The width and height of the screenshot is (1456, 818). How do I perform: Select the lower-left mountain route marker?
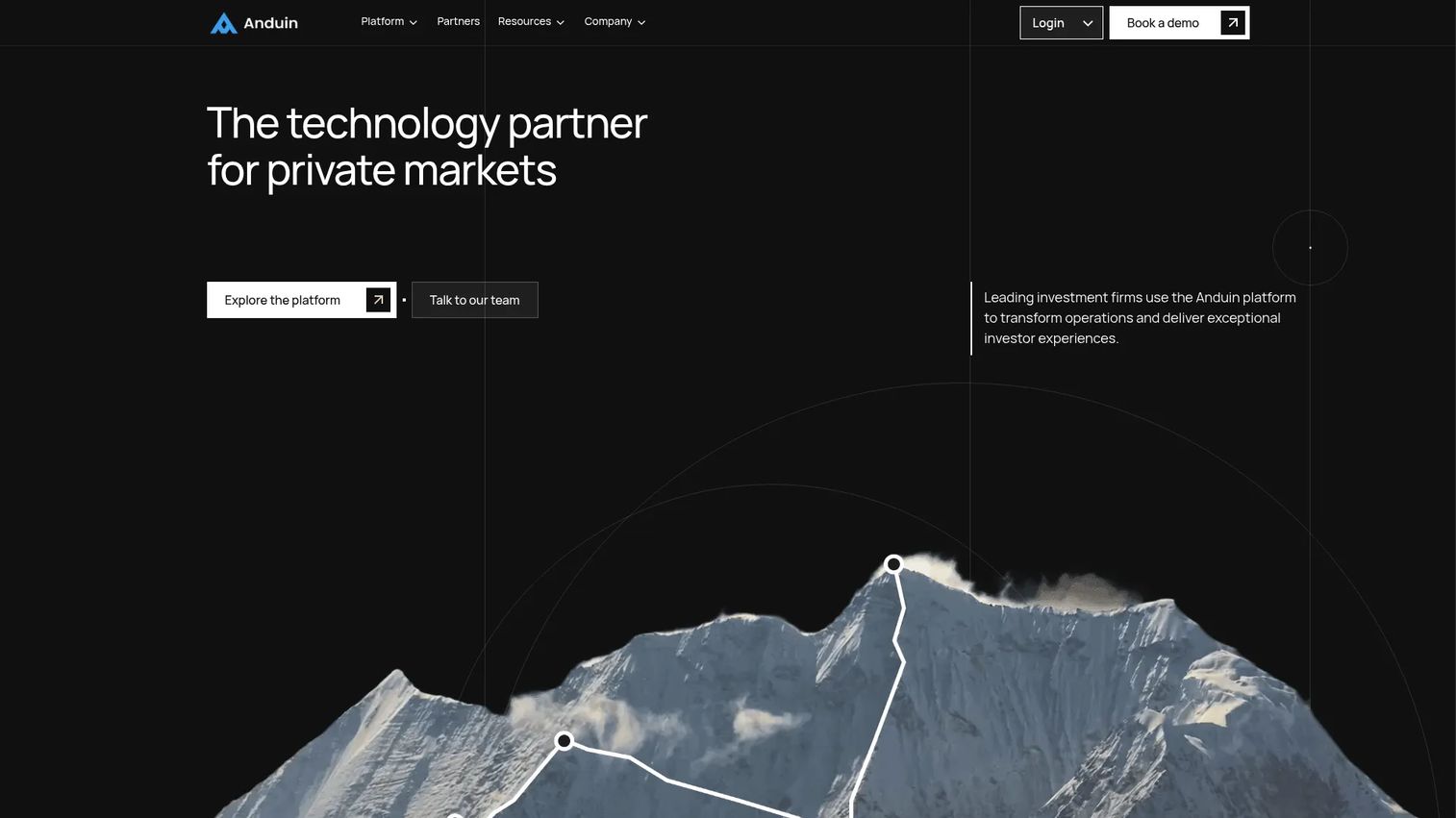coord(565,740)
